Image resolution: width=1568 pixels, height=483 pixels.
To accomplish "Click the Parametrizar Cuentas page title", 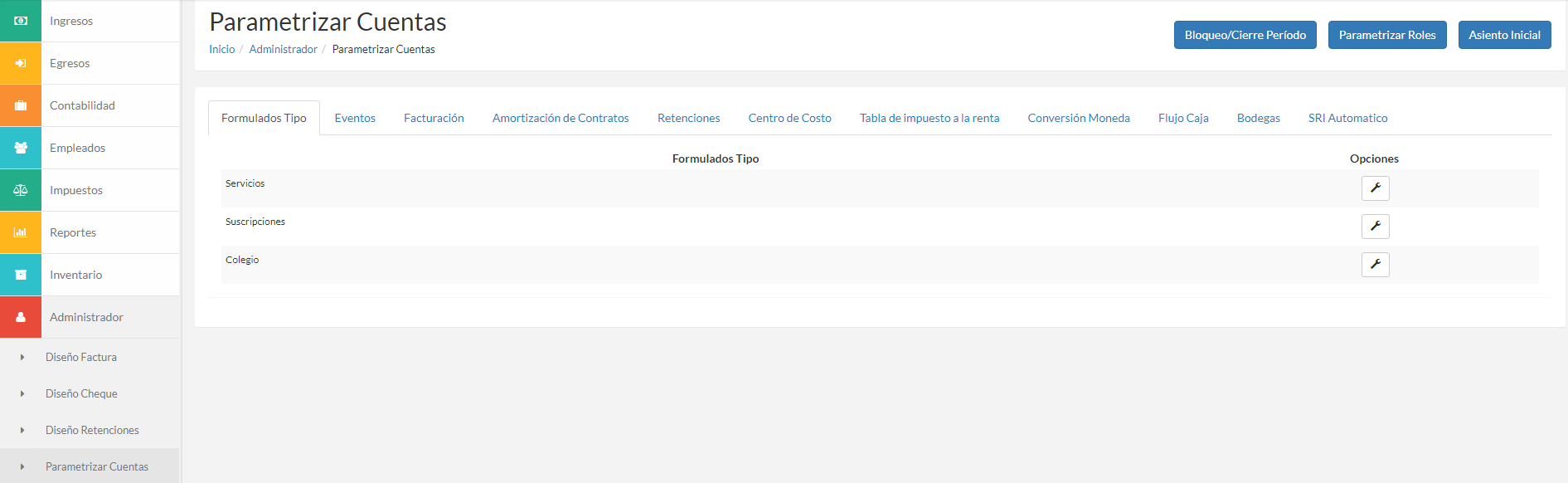I will pos(328,22).
